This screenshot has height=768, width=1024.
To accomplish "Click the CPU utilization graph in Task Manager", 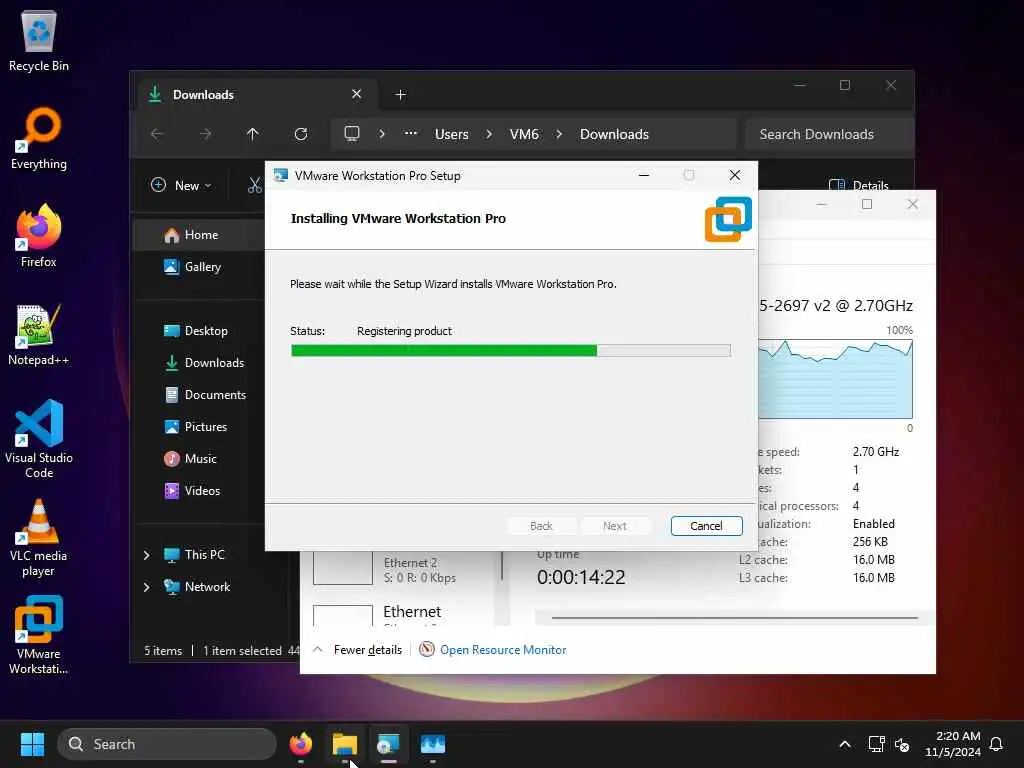I will click(835, 379).
